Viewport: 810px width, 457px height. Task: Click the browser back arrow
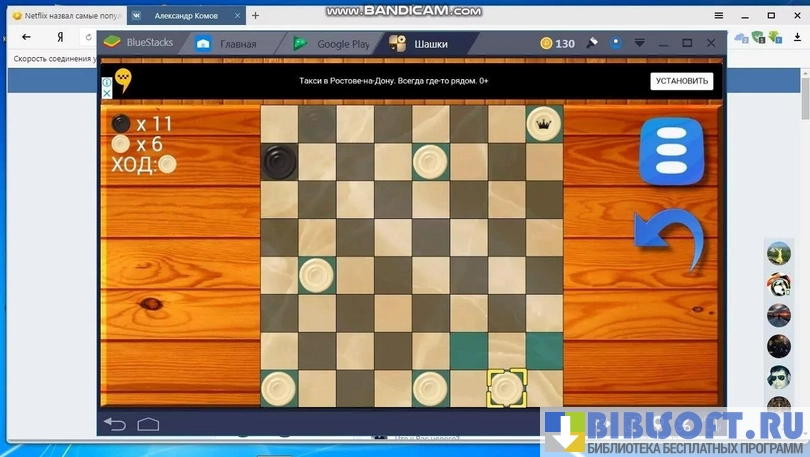coord(26,38)
